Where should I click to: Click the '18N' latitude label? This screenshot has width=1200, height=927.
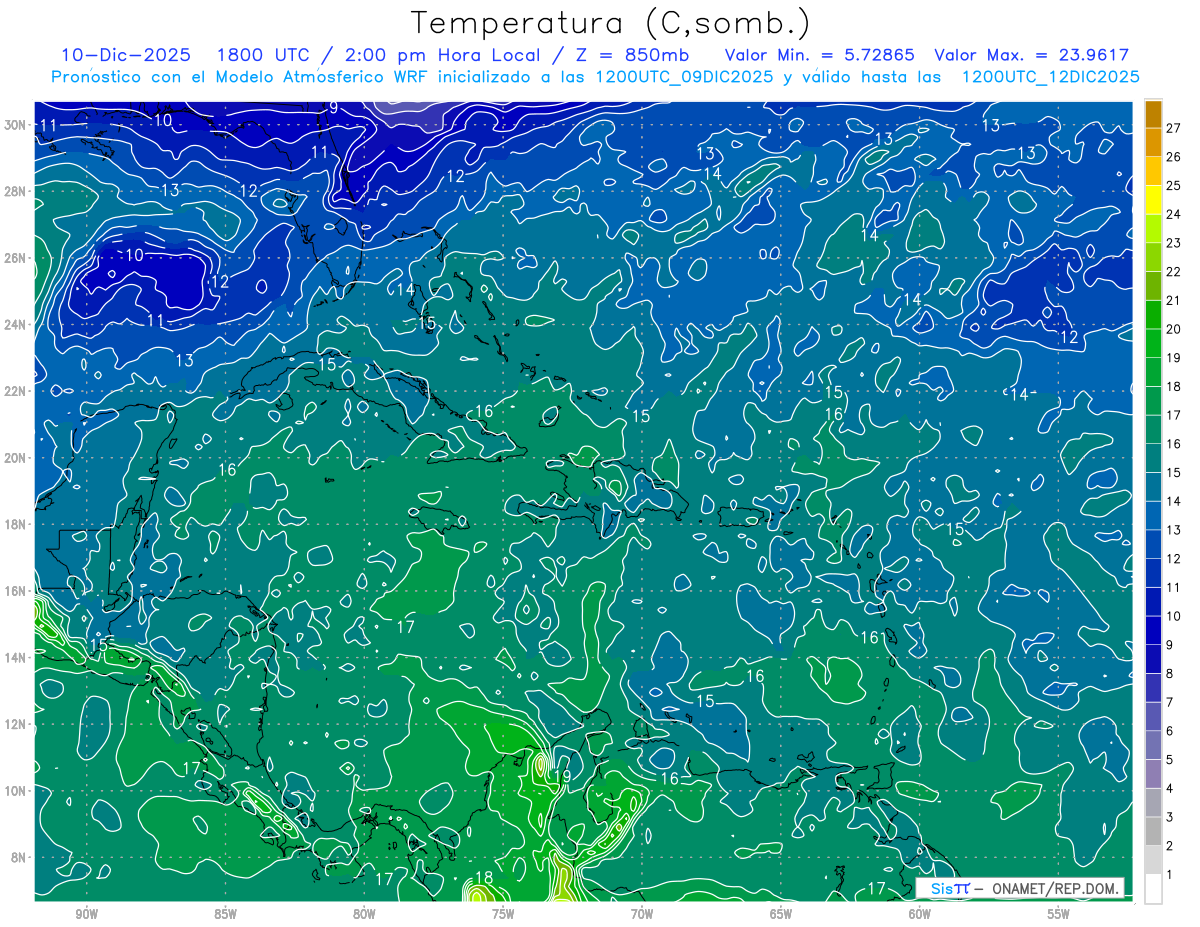pyautogui.click(x=17, y=524)
